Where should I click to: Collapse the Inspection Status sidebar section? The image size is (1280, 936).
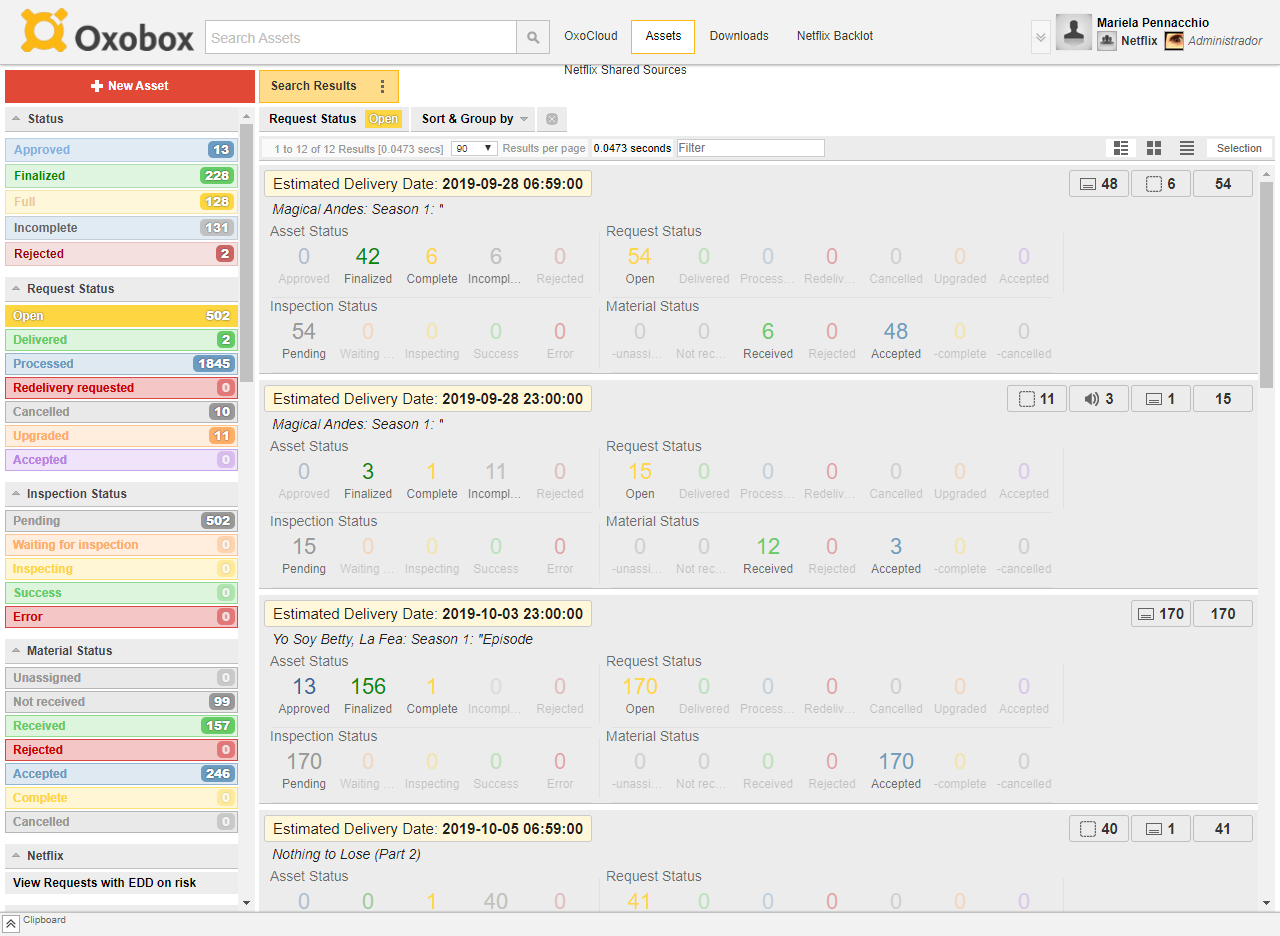121,494
